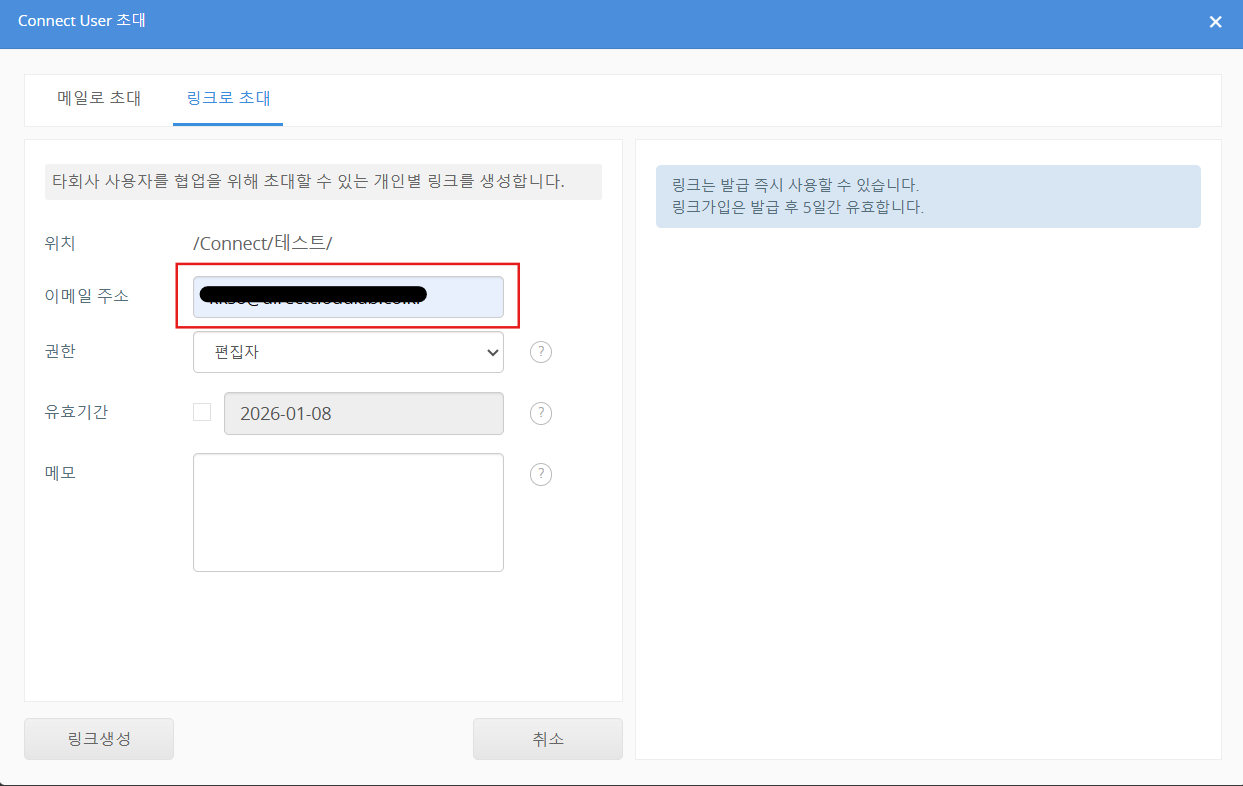Click inside the 메모 text area
Image resolution: width=1243 pixels, height=786 pixels.
[x=348, y=512]
